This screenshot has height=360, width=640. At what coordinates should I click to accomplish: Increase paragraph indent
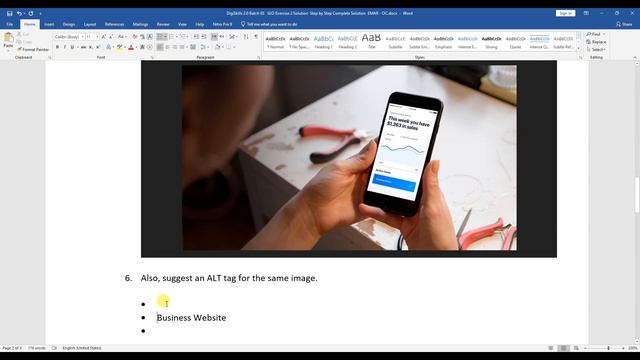click(x=204, y=37)
